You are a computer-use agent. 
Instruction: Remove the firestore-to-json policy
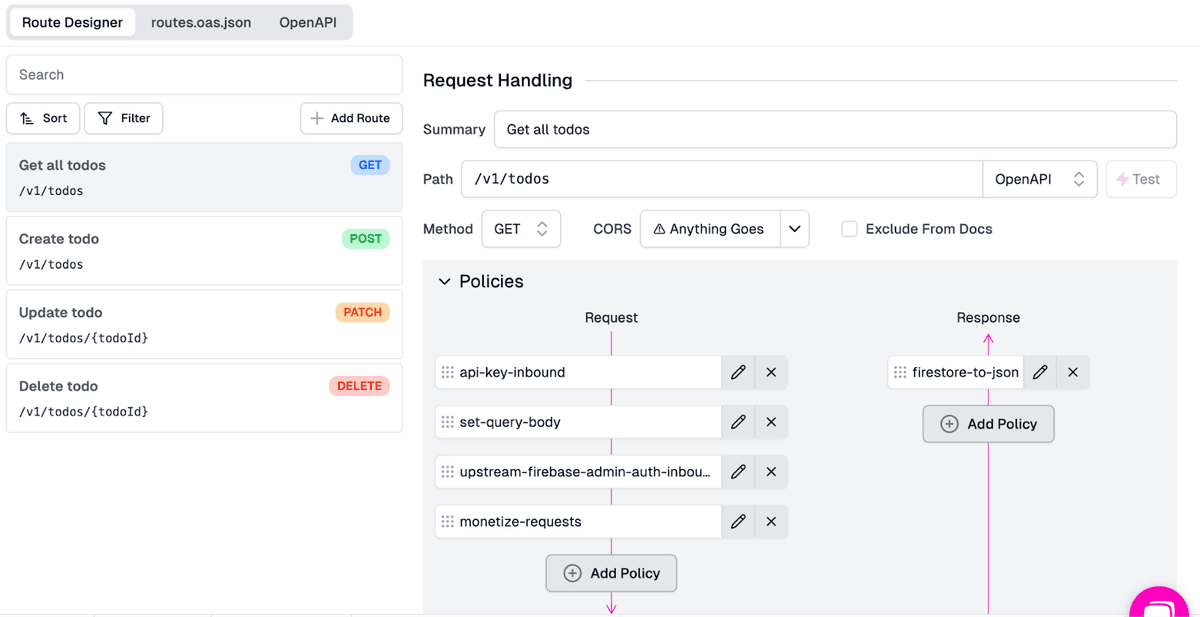1073,372
